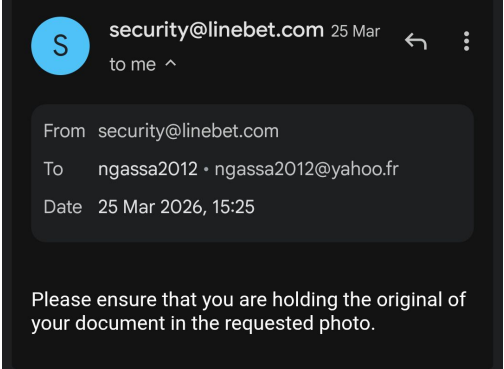Open the three-dot more options menu

pyautogui.click(x=466, y=41)
